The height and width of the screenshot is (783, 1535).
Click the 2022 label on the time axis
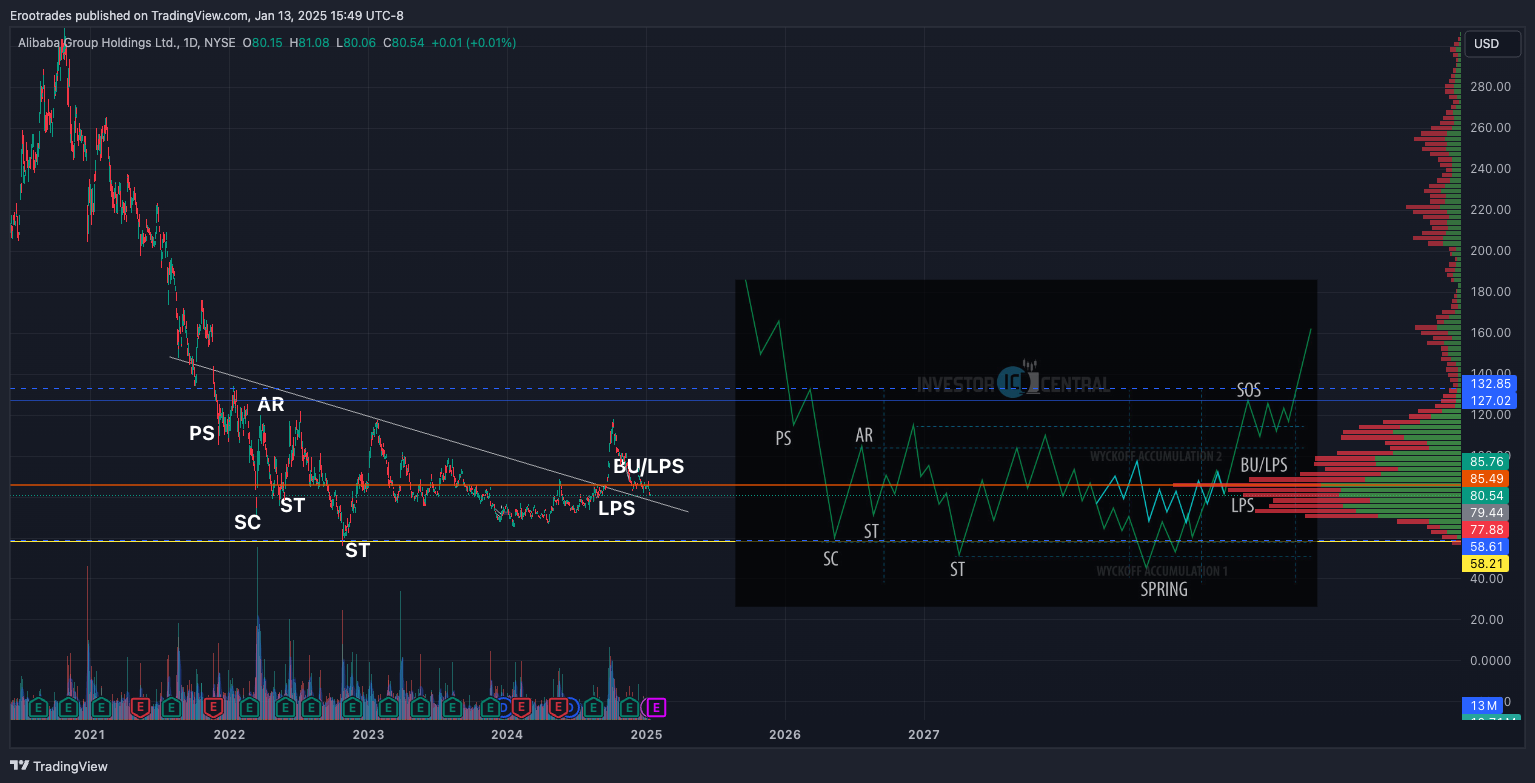pyautogui.click(x=229, y=735)
